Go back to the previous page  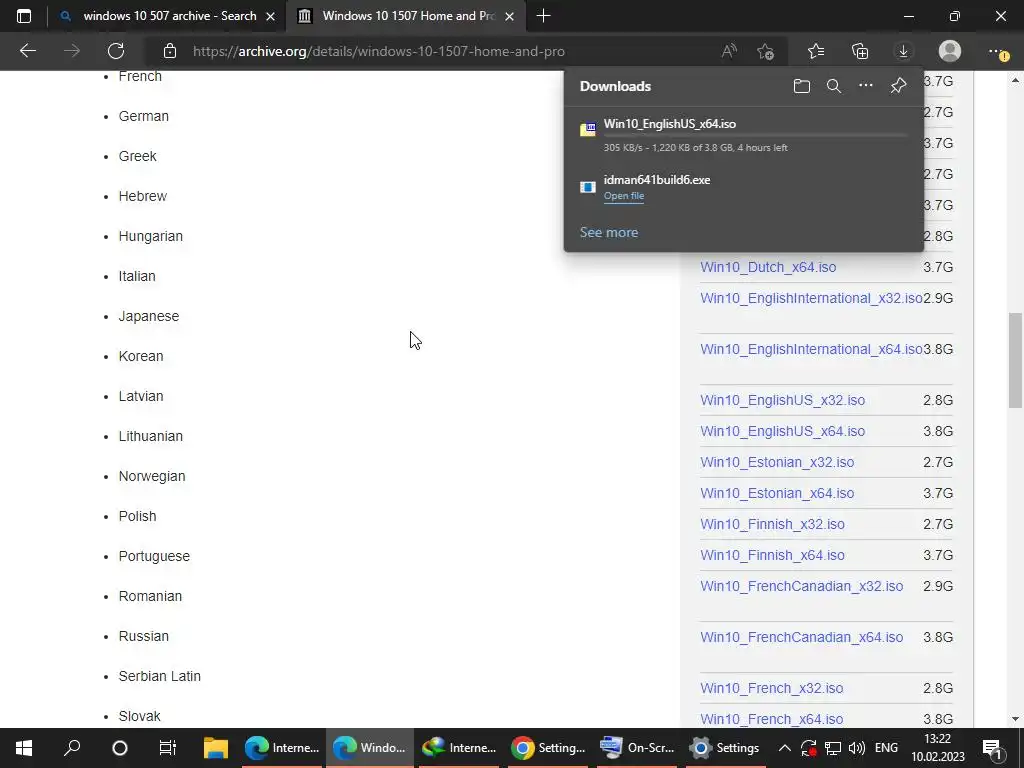coord(27,51)
